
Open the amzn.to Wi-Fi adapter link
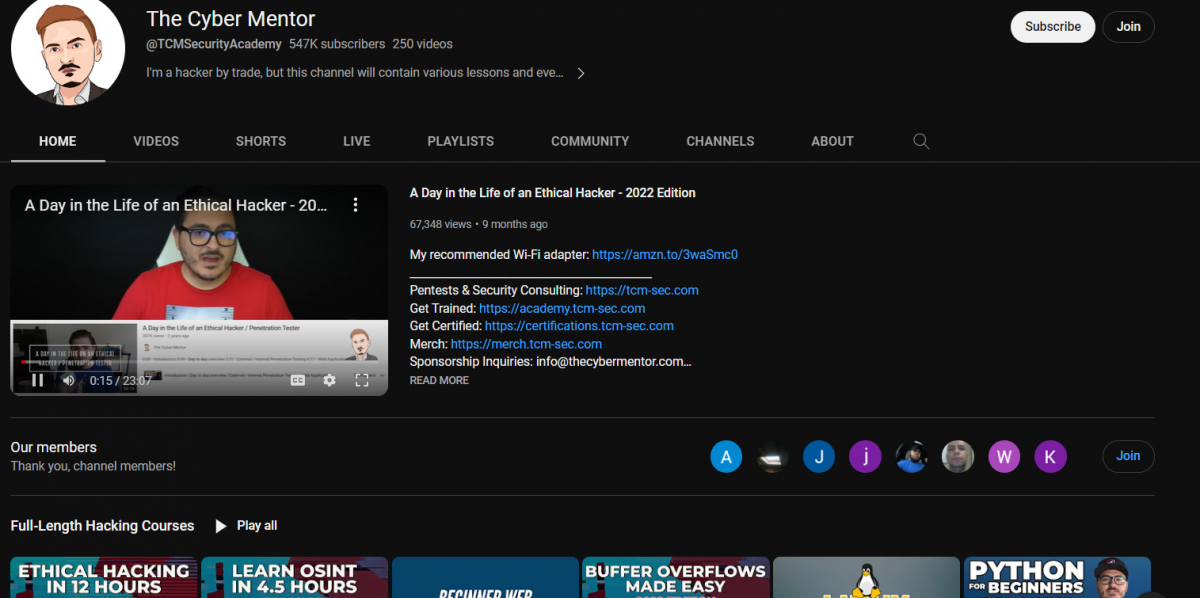[665, 255]
